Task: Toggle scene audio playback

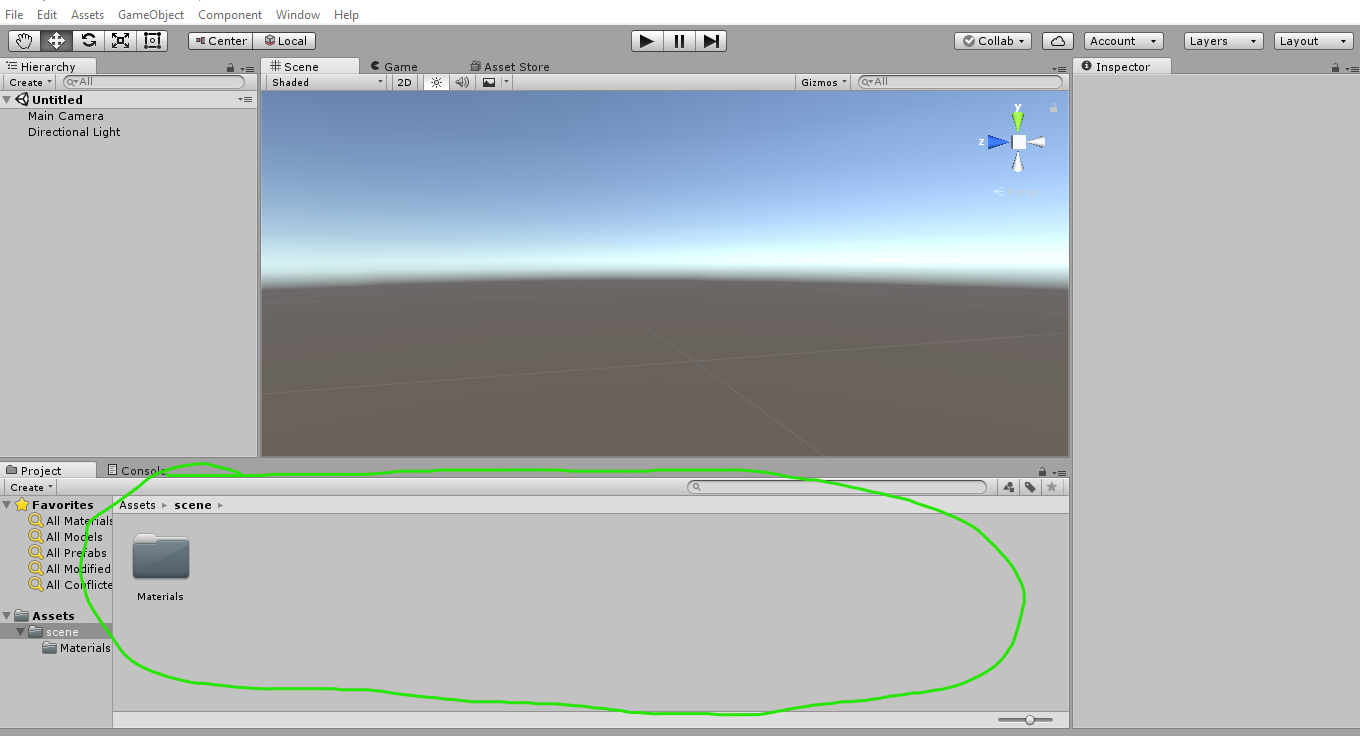Action: point(462,82)
